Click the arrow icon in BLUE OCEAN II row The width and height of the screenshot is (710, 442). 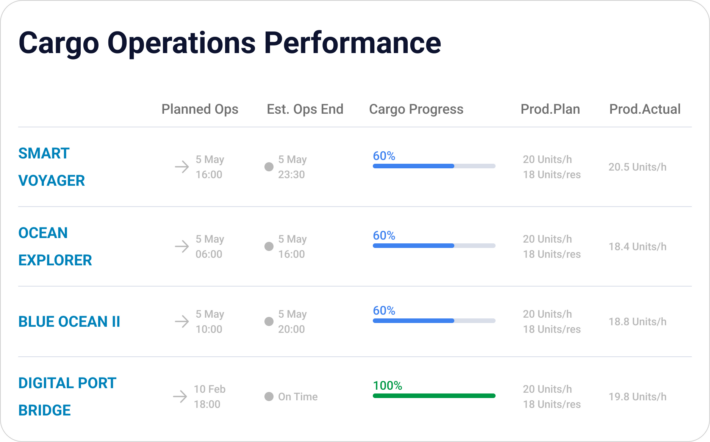pos(182,322)
